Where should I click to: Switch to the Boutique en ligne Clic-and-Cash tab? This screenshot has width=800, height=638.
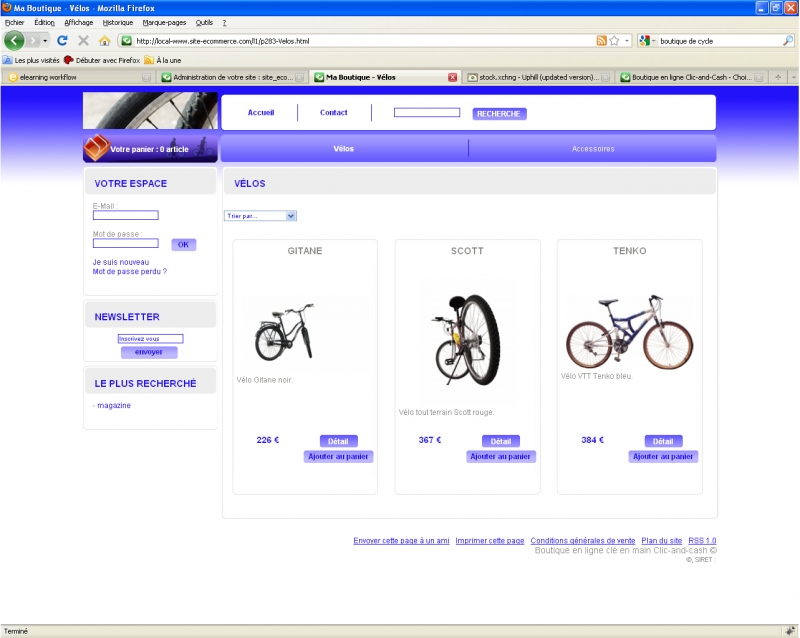tap(691, 77)
